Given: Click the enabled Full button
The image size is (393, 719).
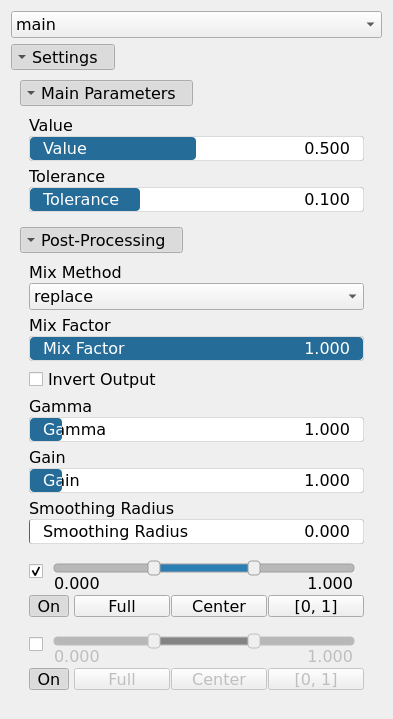Looking at the screenshot, I should click(x=122, y=606).
